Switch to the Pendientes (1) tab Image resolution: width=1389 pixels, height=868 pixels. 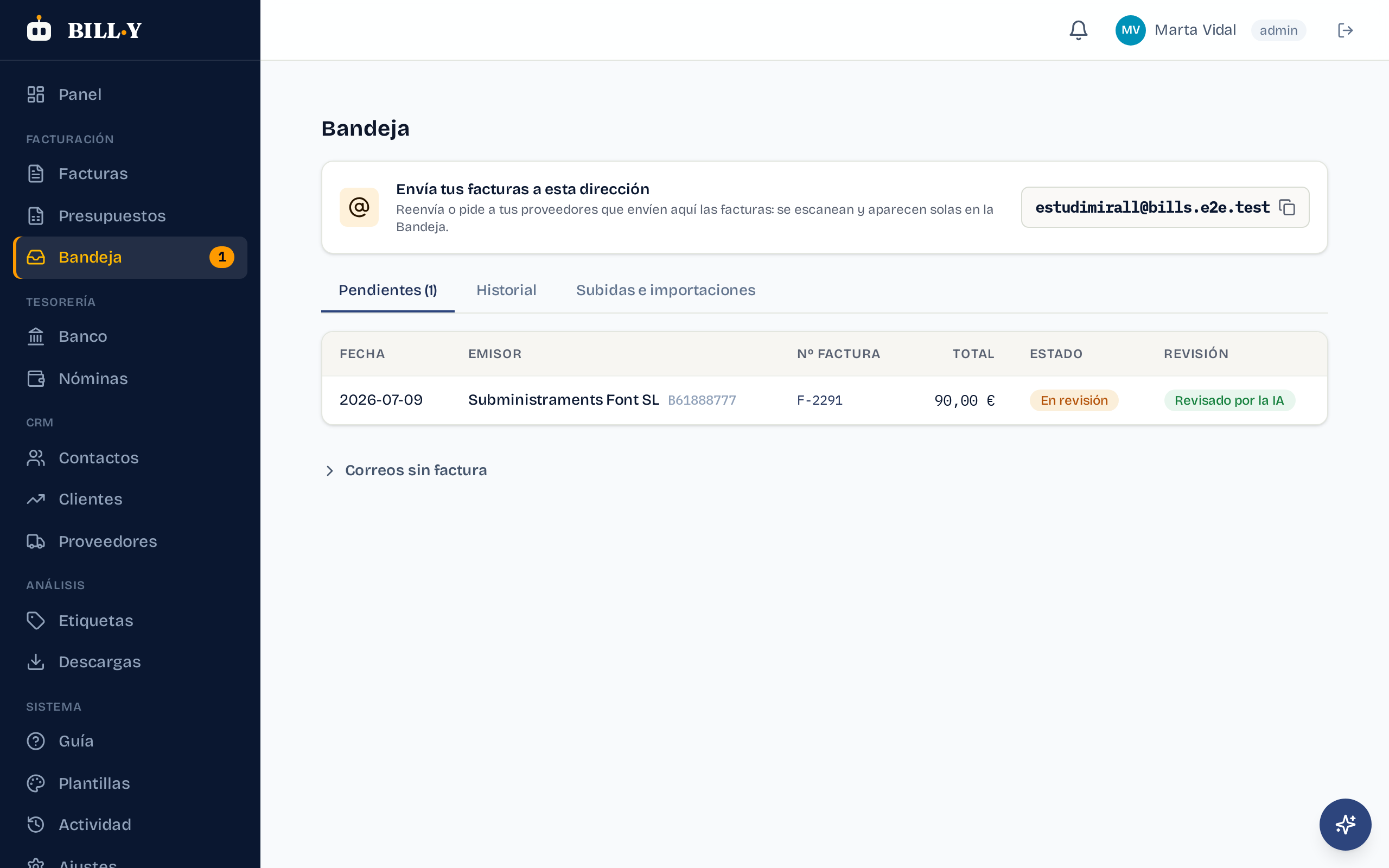click(x=387, y=290)
